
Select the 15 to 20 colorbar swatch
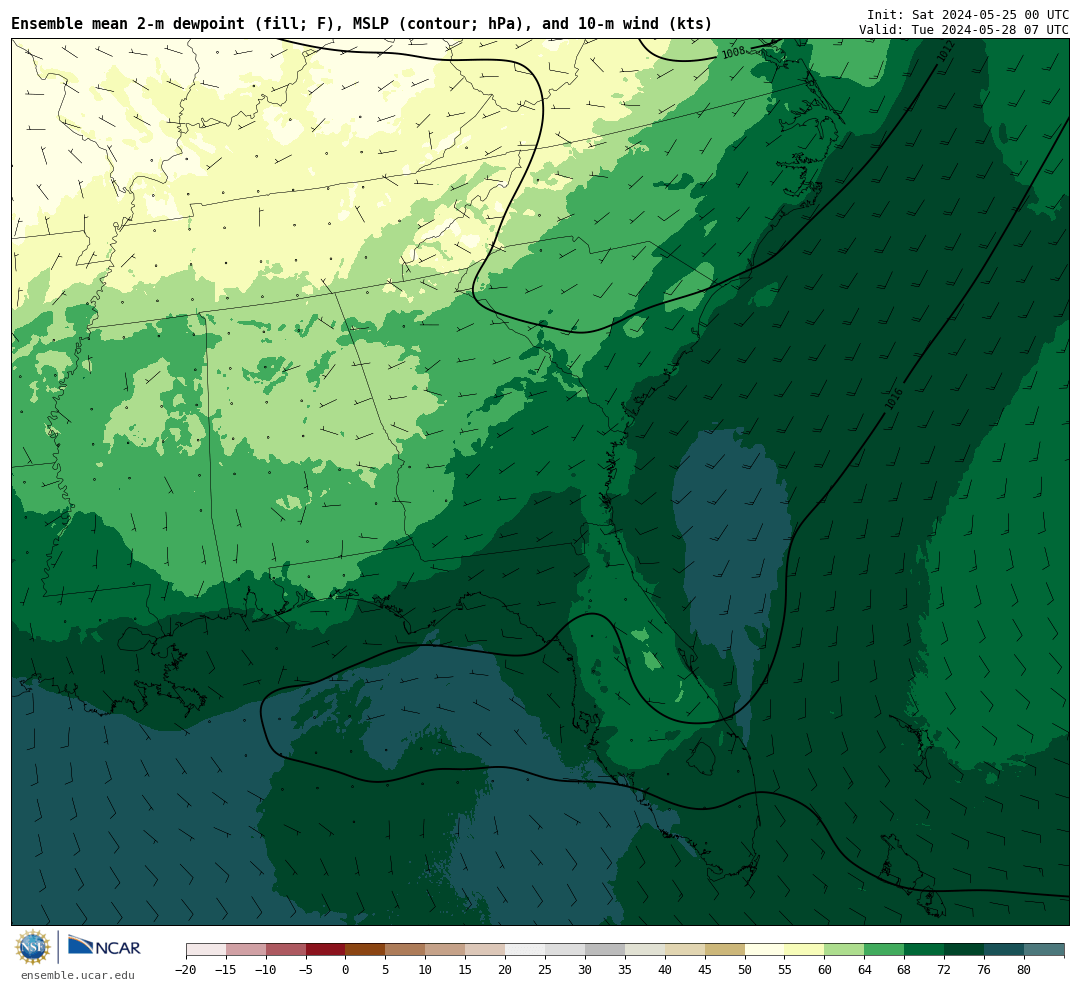pyautogui.click(x=486, y=950)
